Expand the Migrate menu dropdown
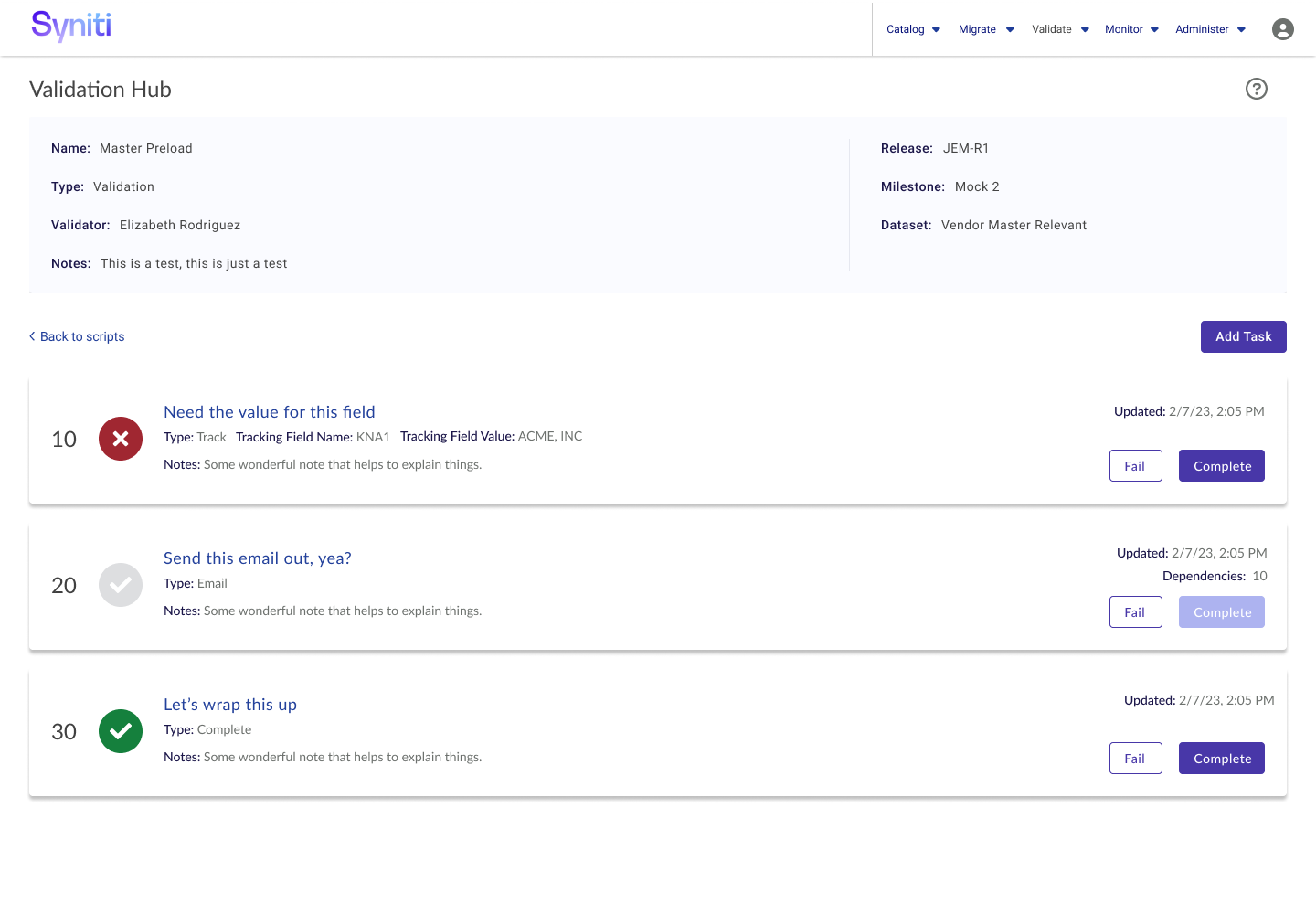 coord(986,29)
